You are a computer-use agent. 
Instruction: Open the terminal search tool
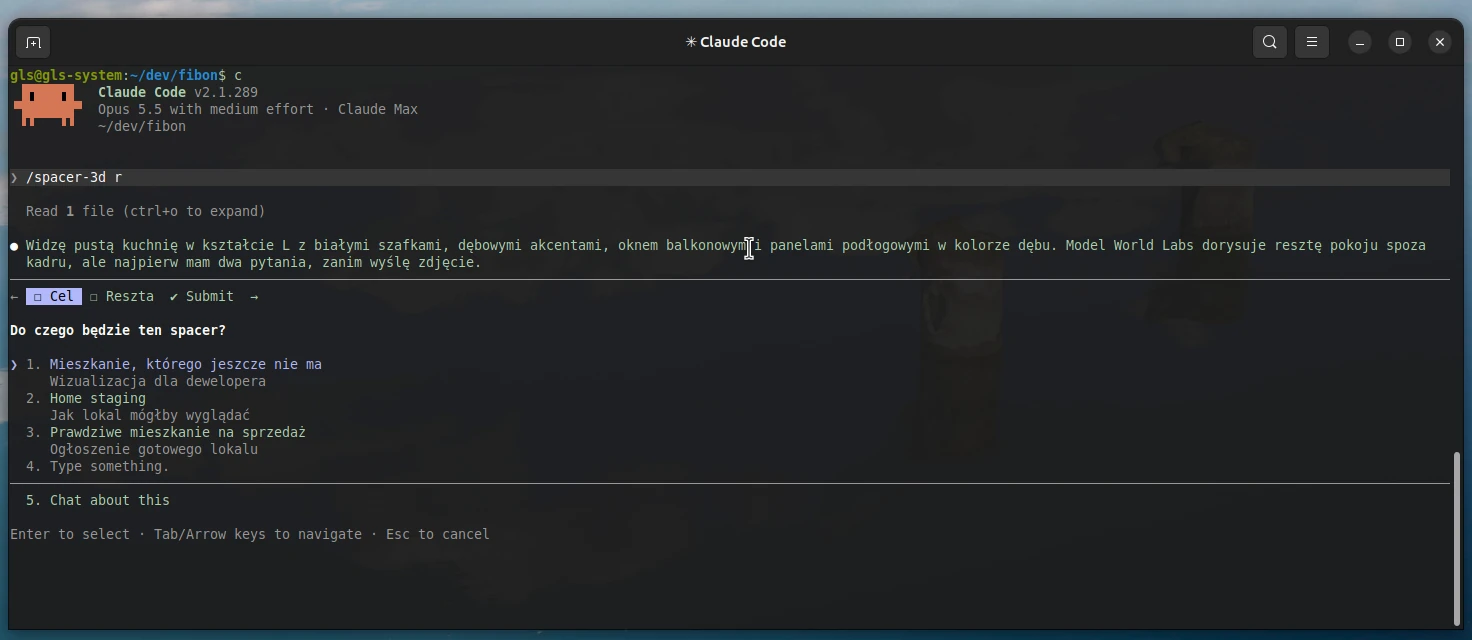tap(1270, 42)
